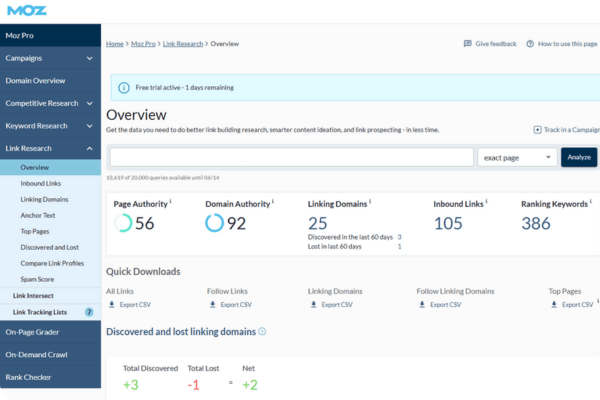The height and width of the screenshot is (400, 600).
Task: Click the Domain Authority progress ring
Action: click(x=214, y=223)
